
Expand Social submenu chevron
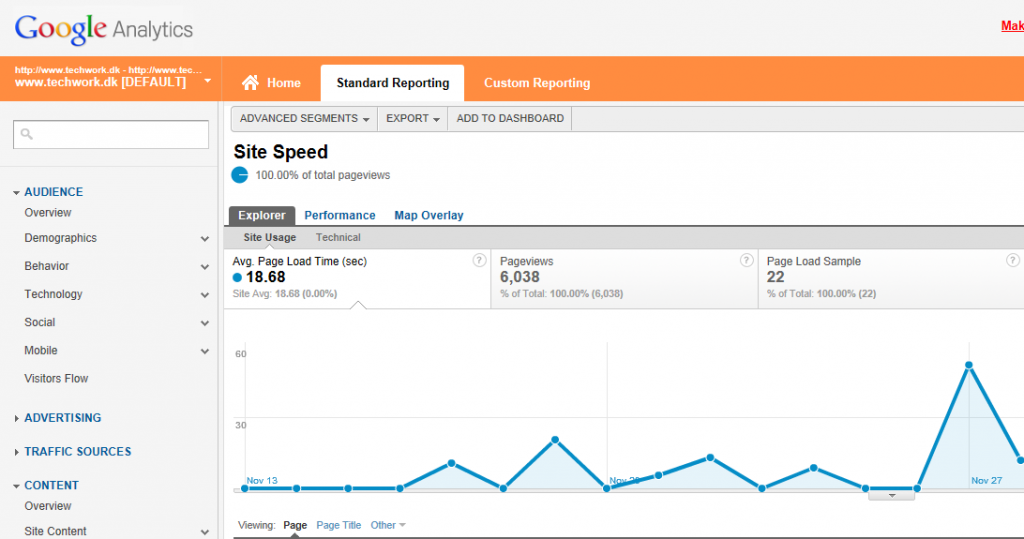204,323
